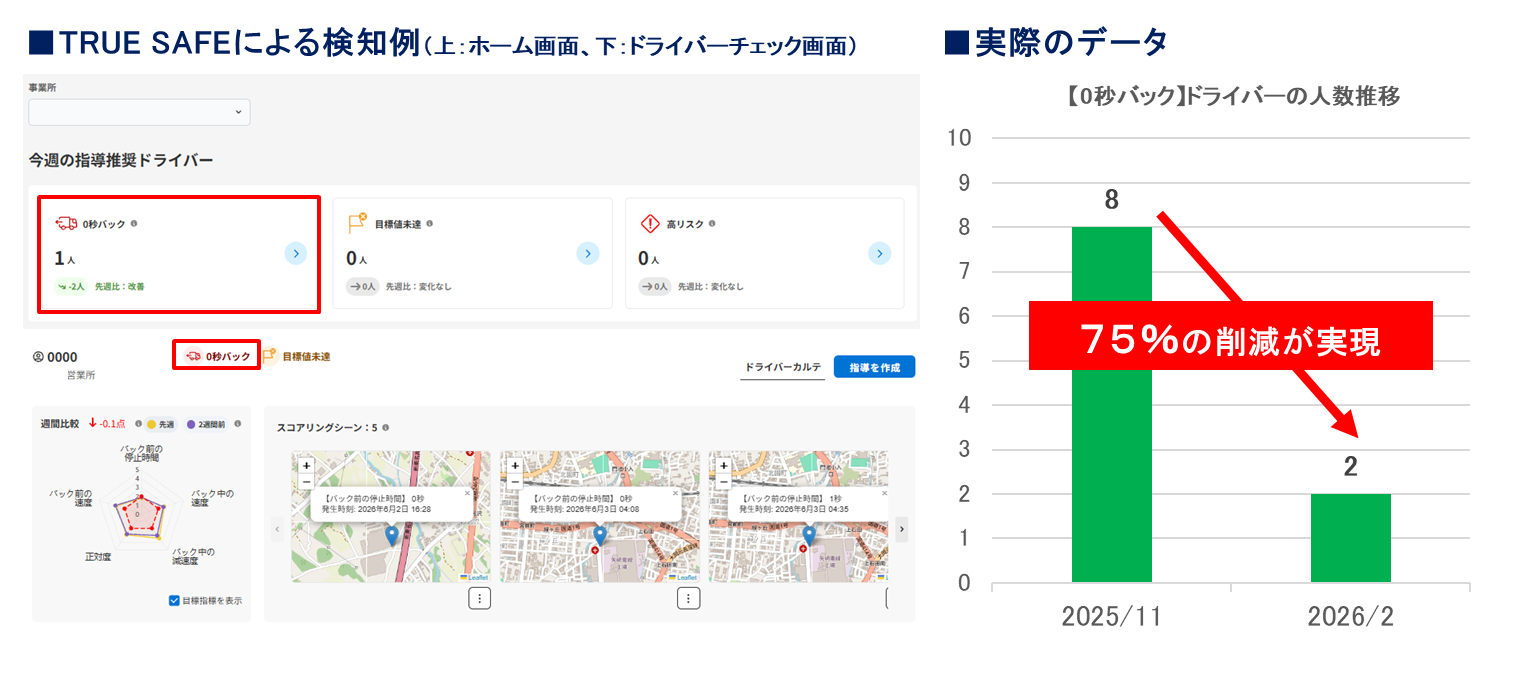Click 正対度 radar axis label
1523x676 pixels.
pos(98,556)
